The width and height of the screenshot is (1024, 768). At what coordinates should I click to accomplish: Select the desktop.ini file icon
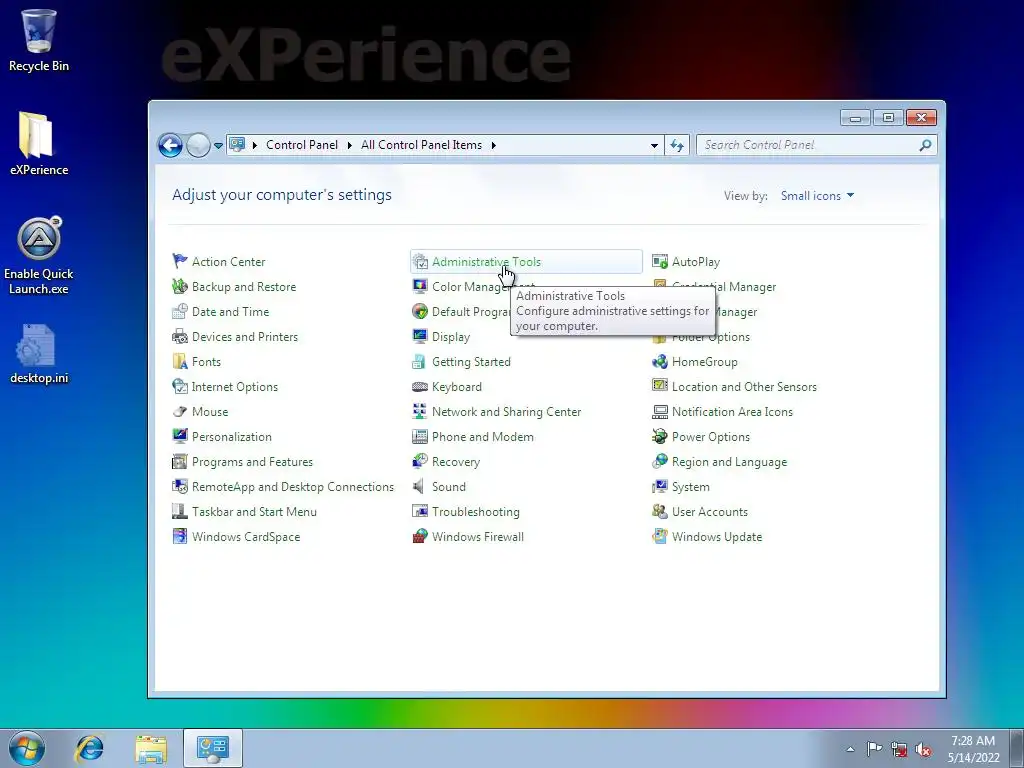tap(39, 354)
